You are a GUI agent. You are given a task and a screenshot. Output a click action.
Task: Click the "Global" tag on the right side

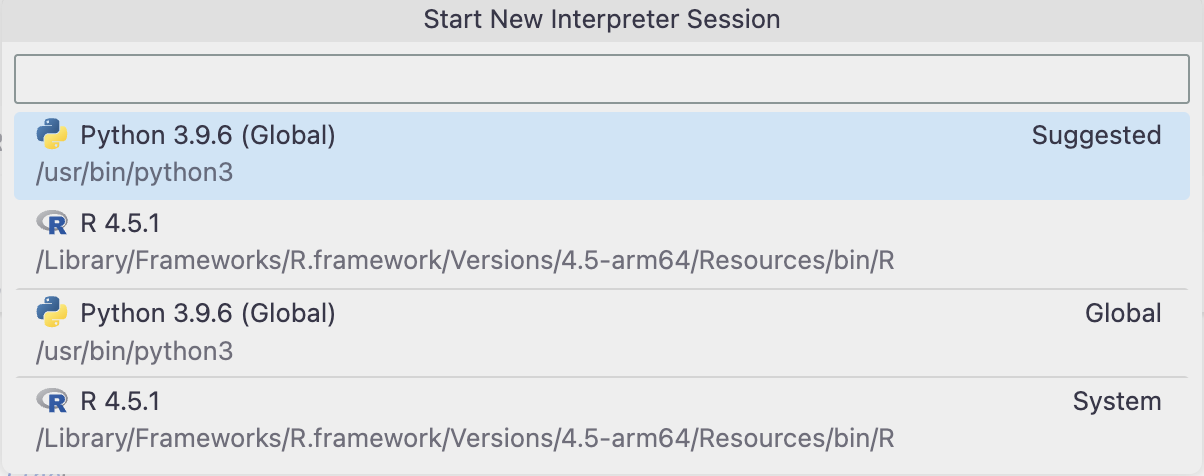[1123, 313]
